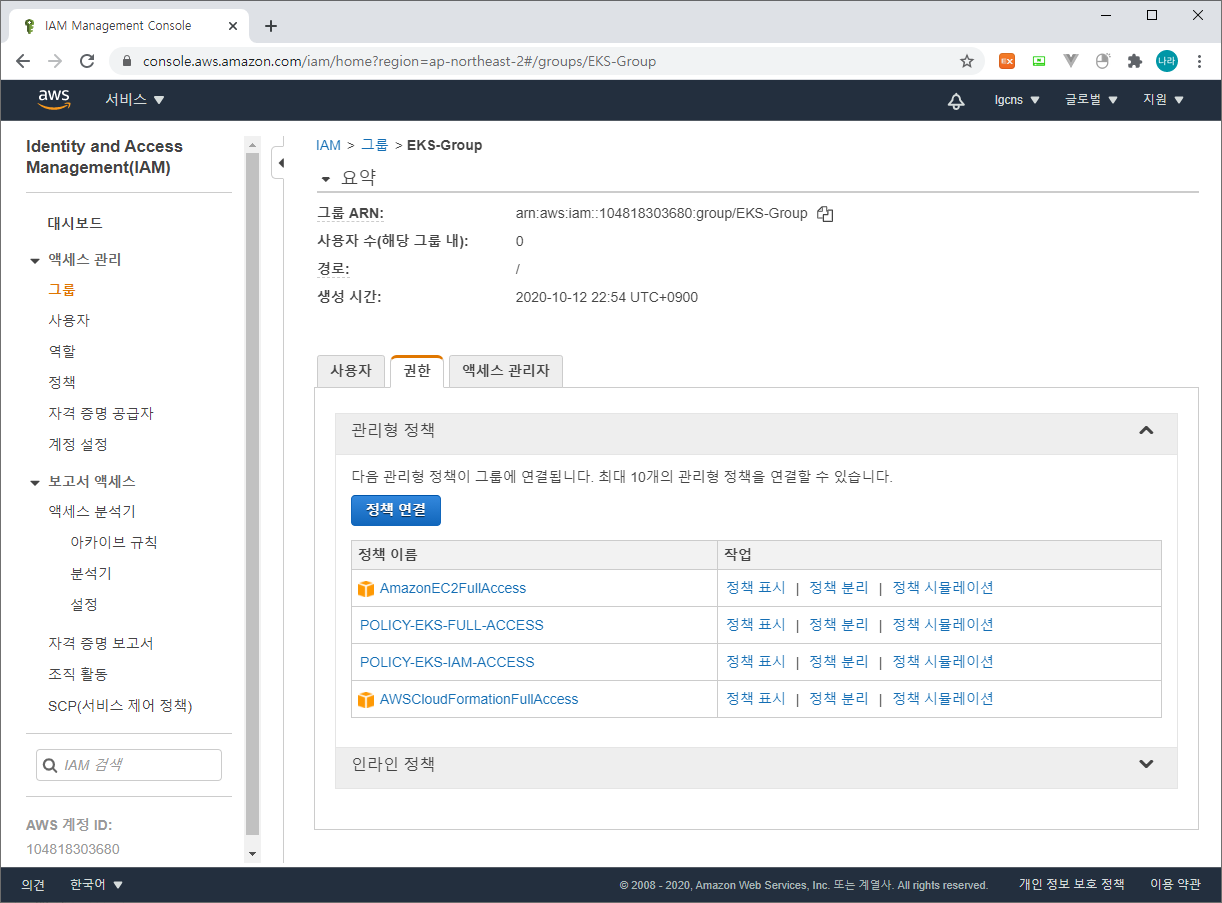Click 정책 시뮬레이션 for POLICY-EKS-IAM-ACCESS
Viewport: 1222px width, 903px height.
coord(943,662)
